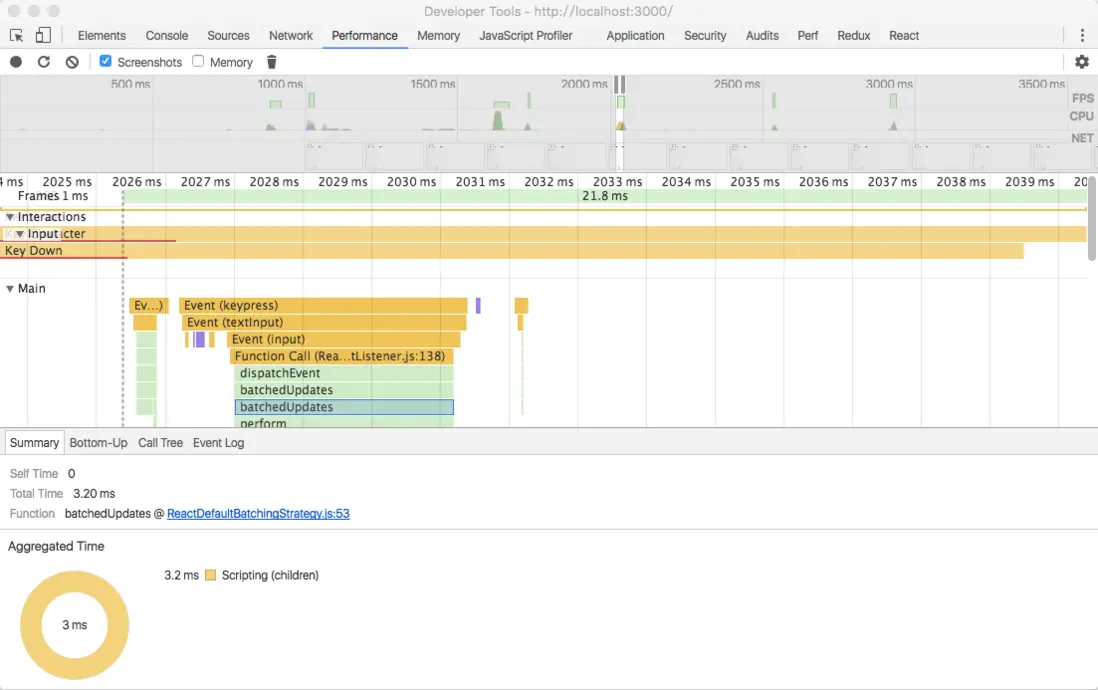Collapse the Input track arrow
Viewport: 1098px width, 690px height.
pyautogui.click(x=19, y=234)
